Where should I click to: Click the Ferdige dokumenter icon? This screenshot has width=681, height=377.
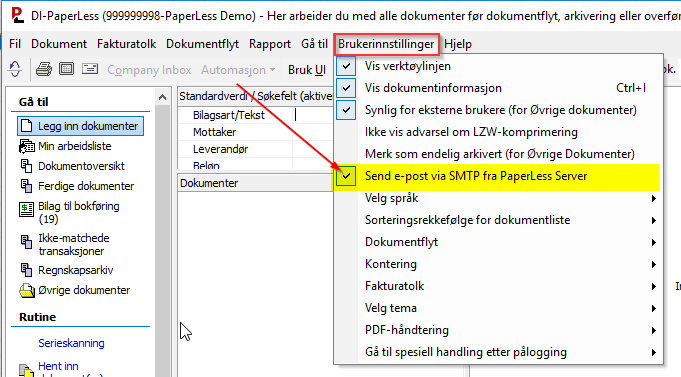click(26, 186)
